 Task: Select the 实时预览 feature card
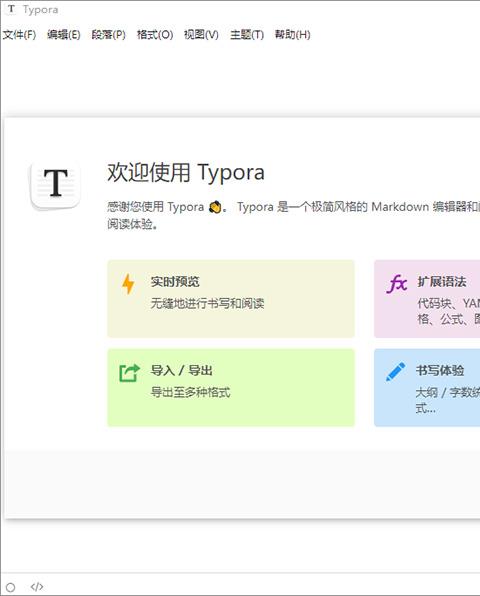[x=231, y=299]
